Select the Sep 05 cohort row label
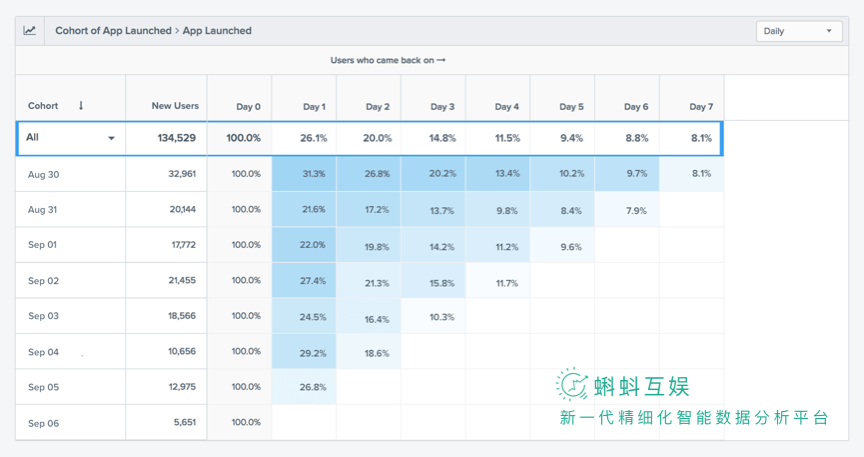The height and width of the screenshot is (457, 864). pos(43,388)
